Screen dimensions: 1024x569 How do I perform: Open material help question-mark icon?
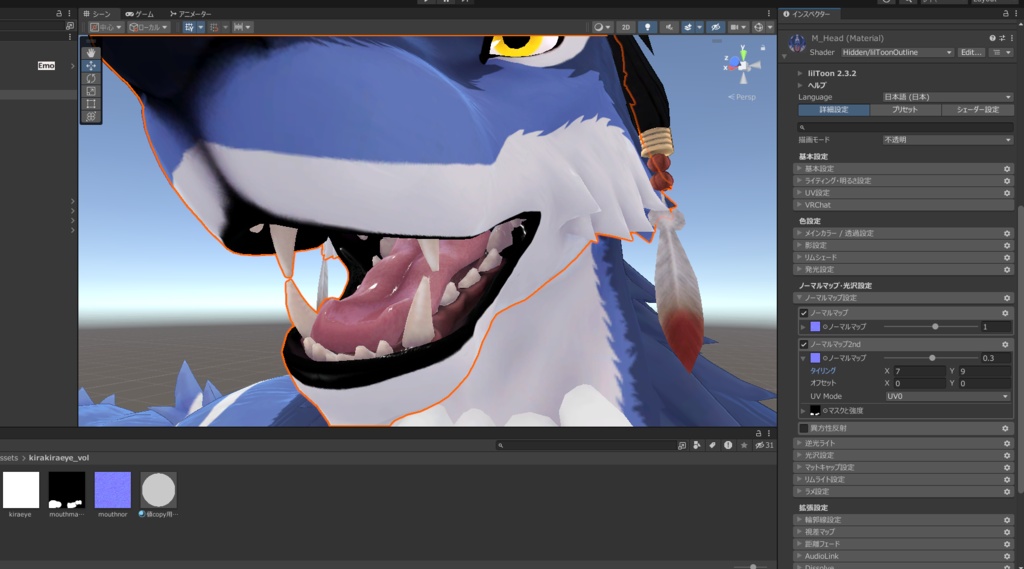coord(992,39)
